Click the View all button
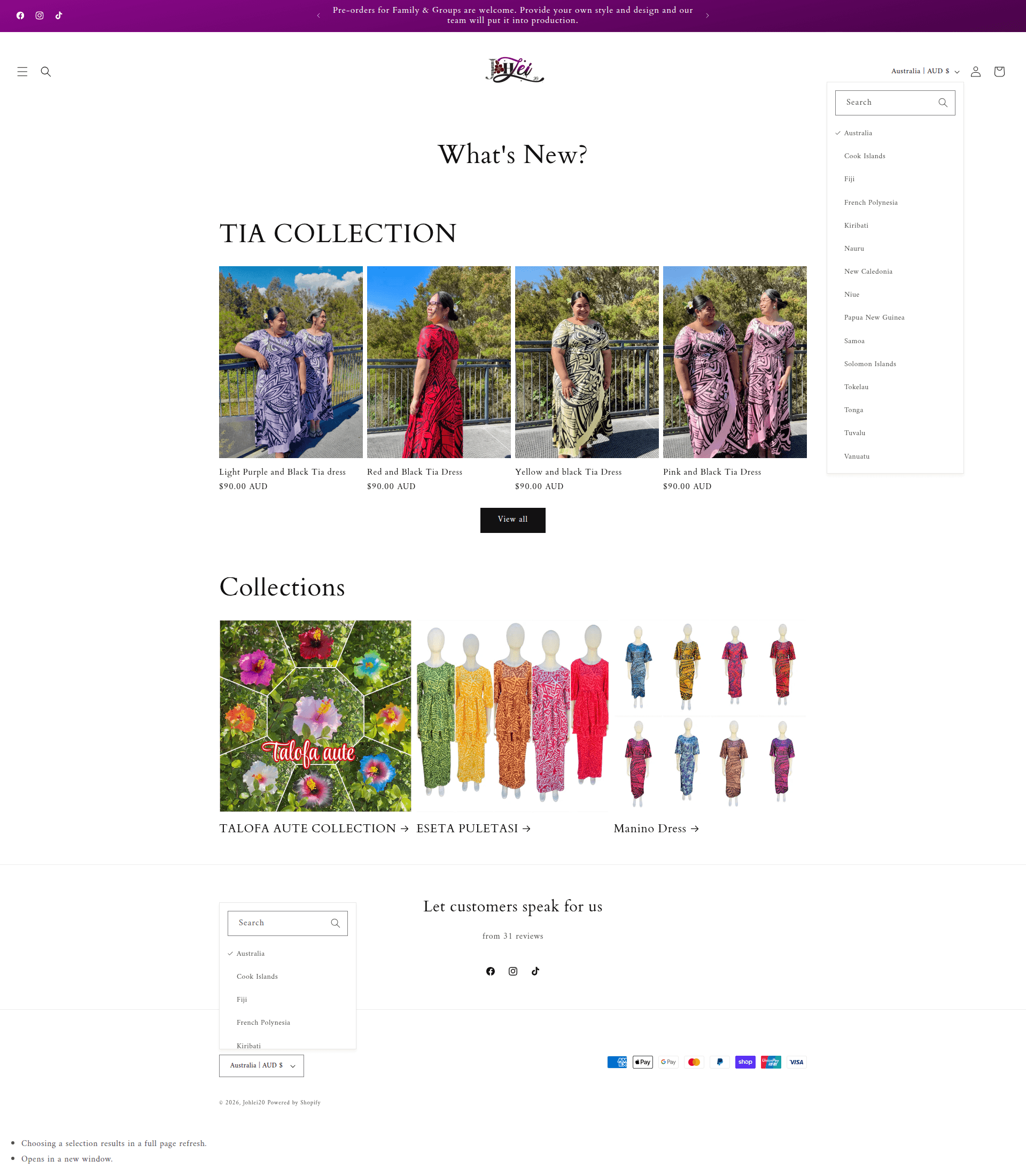This screenshot has width=1026, height=1176. pyautogui.click(x=512, y=520)
